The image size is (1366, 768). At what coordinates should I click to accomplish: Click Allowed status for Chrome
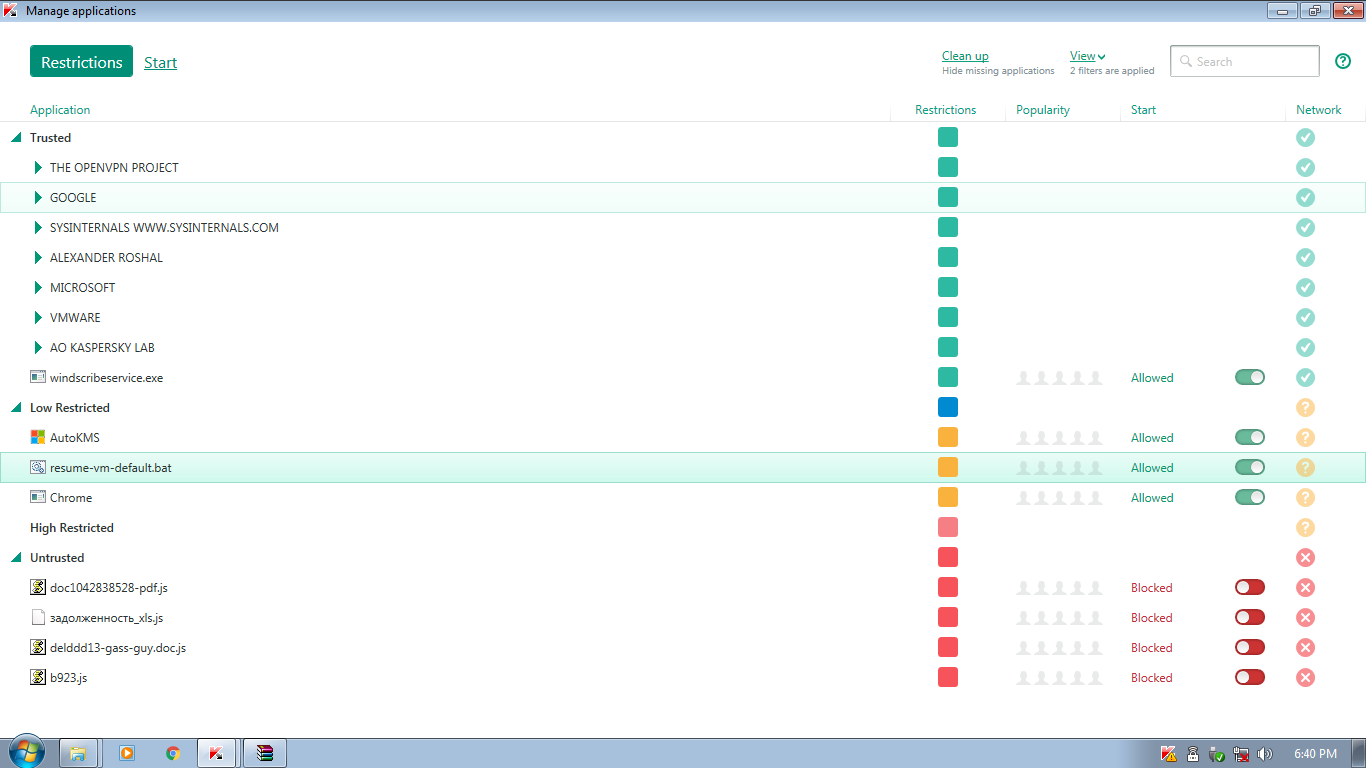pos(1152,498)
